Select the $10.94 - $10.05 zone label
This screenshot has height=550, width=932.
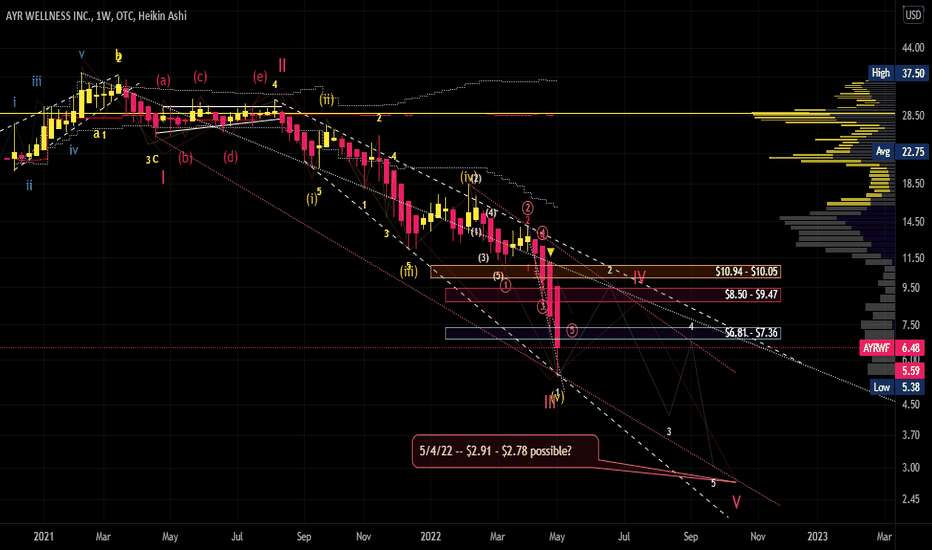746,272
